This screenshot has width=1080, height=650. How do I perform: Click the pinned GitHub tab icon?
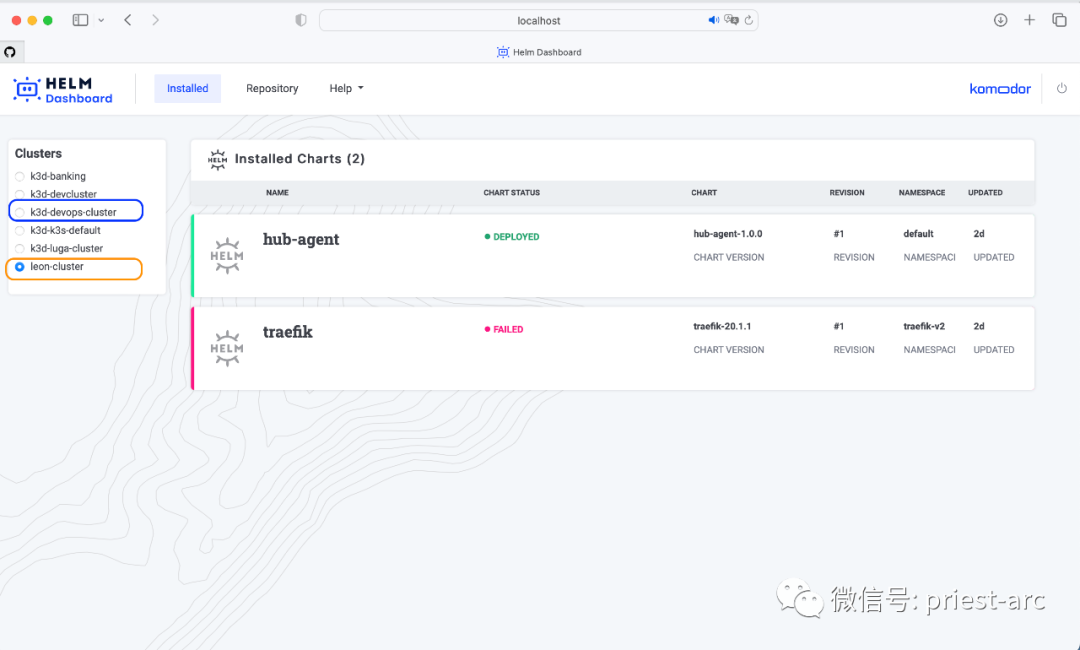[x=10, y=52]
